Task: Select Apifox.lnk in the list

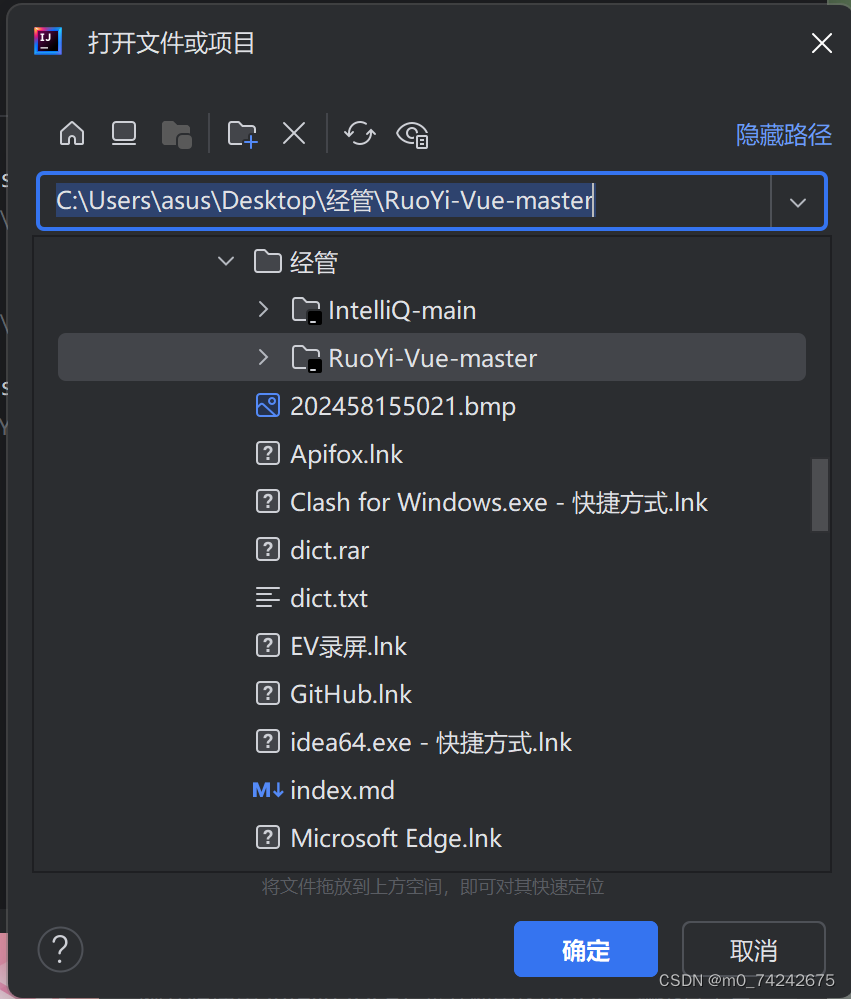Action: coord(432,454)
